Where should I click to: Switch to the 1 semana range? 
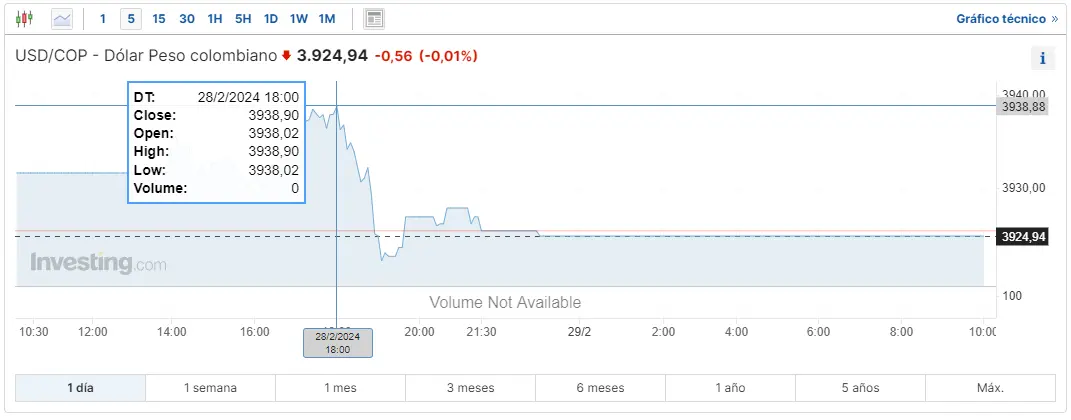click(210, 388)
